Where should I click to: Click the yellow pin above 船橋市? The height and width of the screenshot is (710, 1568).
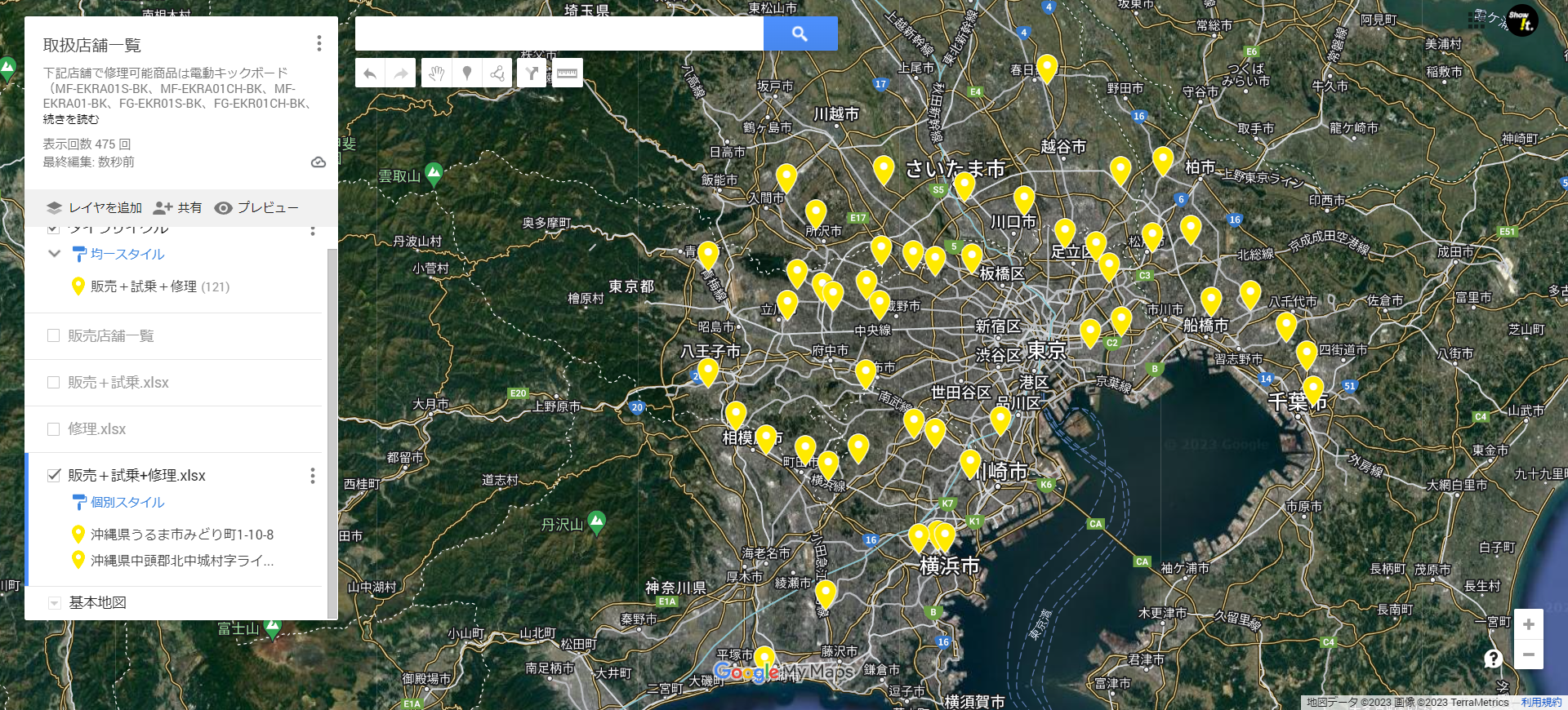[1211, 301]
